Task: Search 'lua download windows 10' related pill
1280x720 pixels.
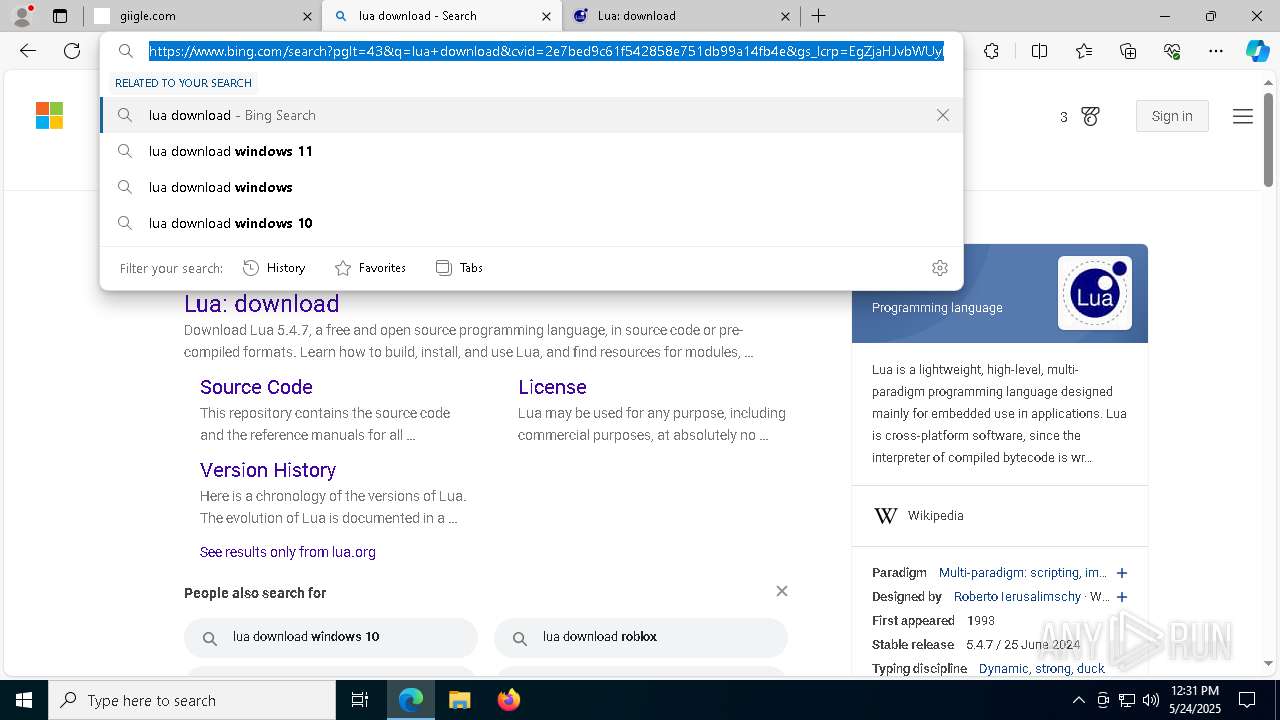Action: pyautogui.click(x=331, y=637)
